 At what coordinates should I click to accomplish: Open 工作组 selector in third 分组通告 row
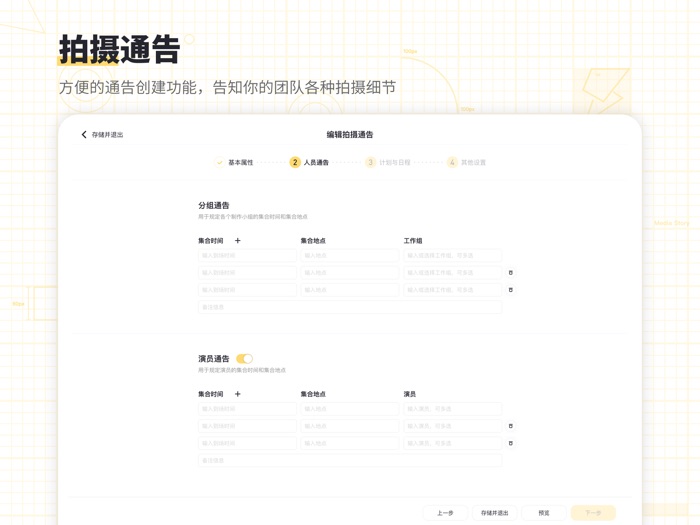pyautogui.click(x=453, y=290)
